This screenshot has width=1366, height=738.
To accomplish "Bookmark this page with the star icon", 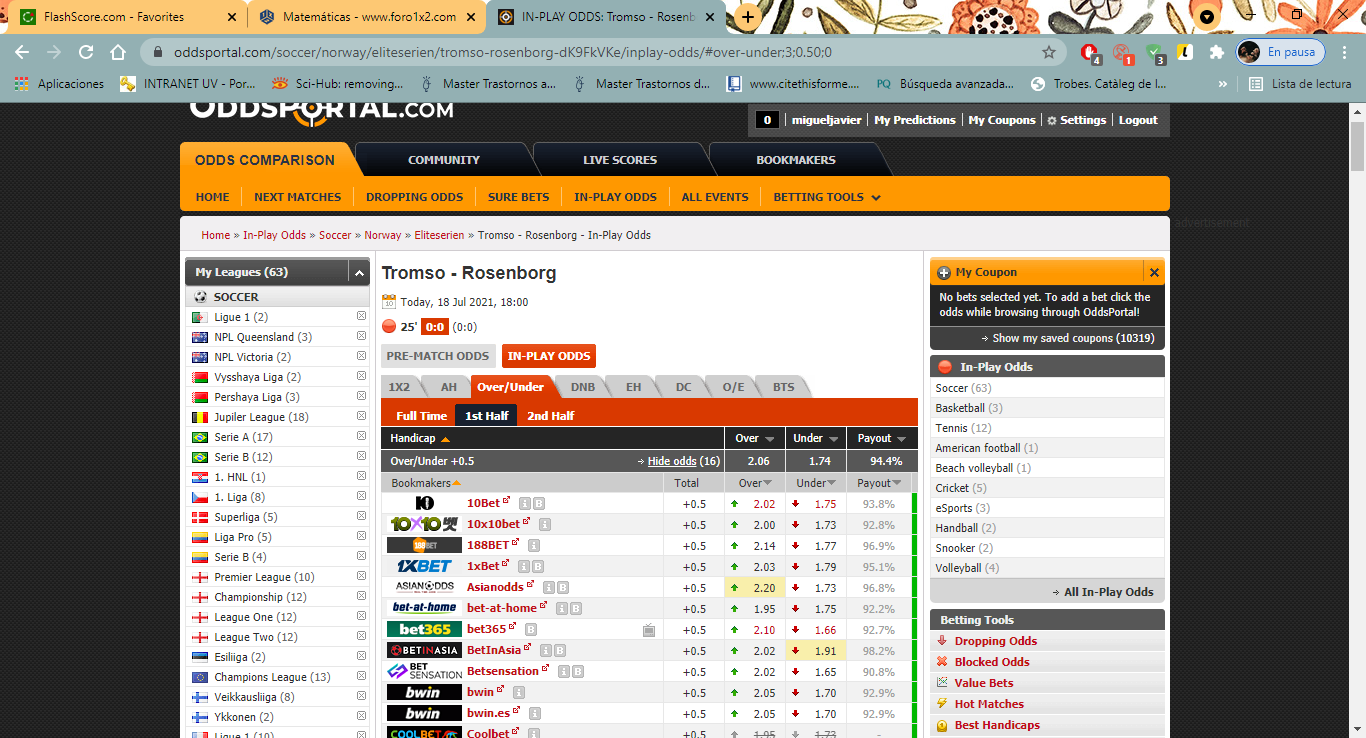I will click(x=1049, y=52).
